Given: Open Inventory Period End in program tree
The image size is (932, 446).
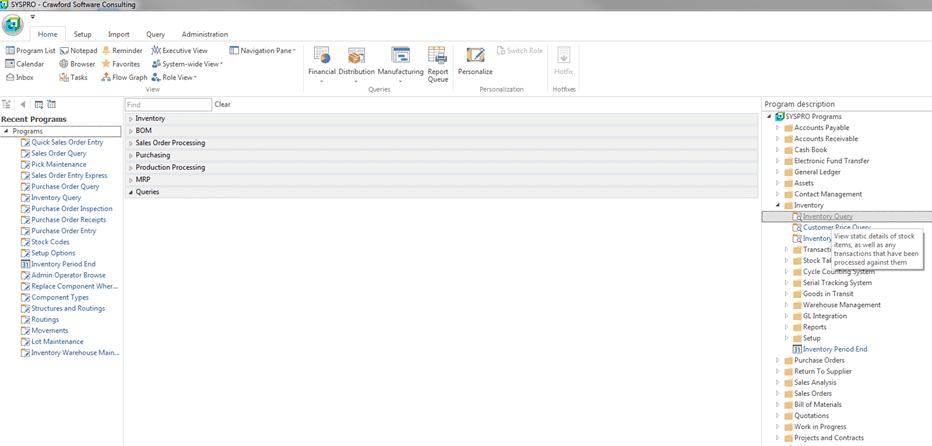Looking at the screenshot, I should tap(835, 350).
